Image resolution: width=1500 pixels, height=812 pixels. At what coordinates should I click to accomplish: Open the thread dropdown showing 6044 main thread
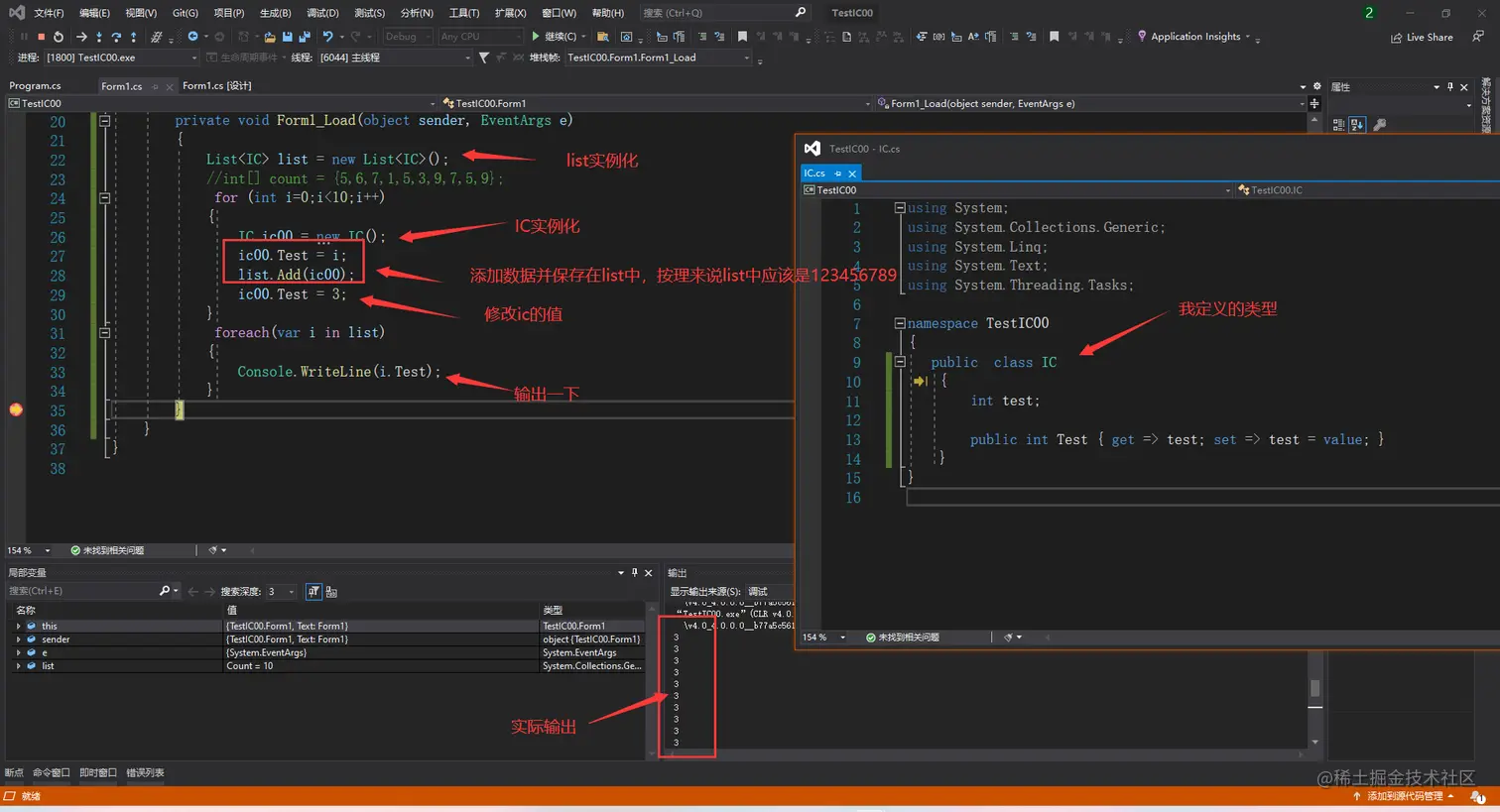pos(395,58)
